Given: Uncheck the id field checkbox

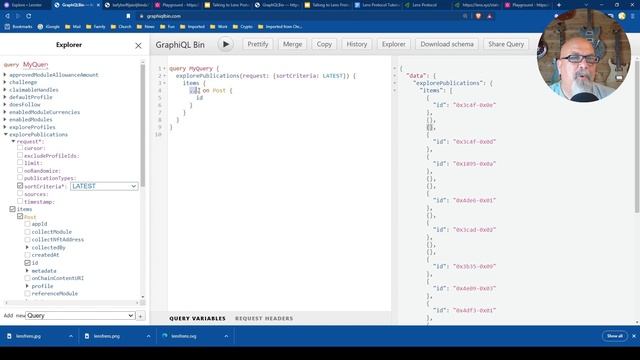Looking at the screenshot, I should pyautogui.click(x=27, y=263).
